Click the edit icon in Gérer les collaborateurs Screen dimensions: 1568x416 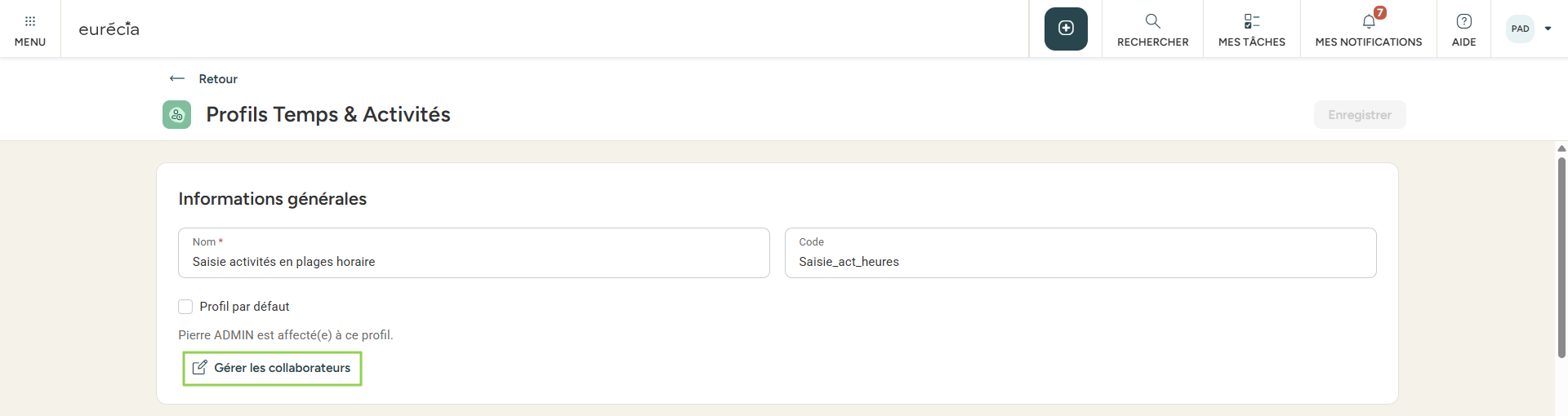[199, 368]
